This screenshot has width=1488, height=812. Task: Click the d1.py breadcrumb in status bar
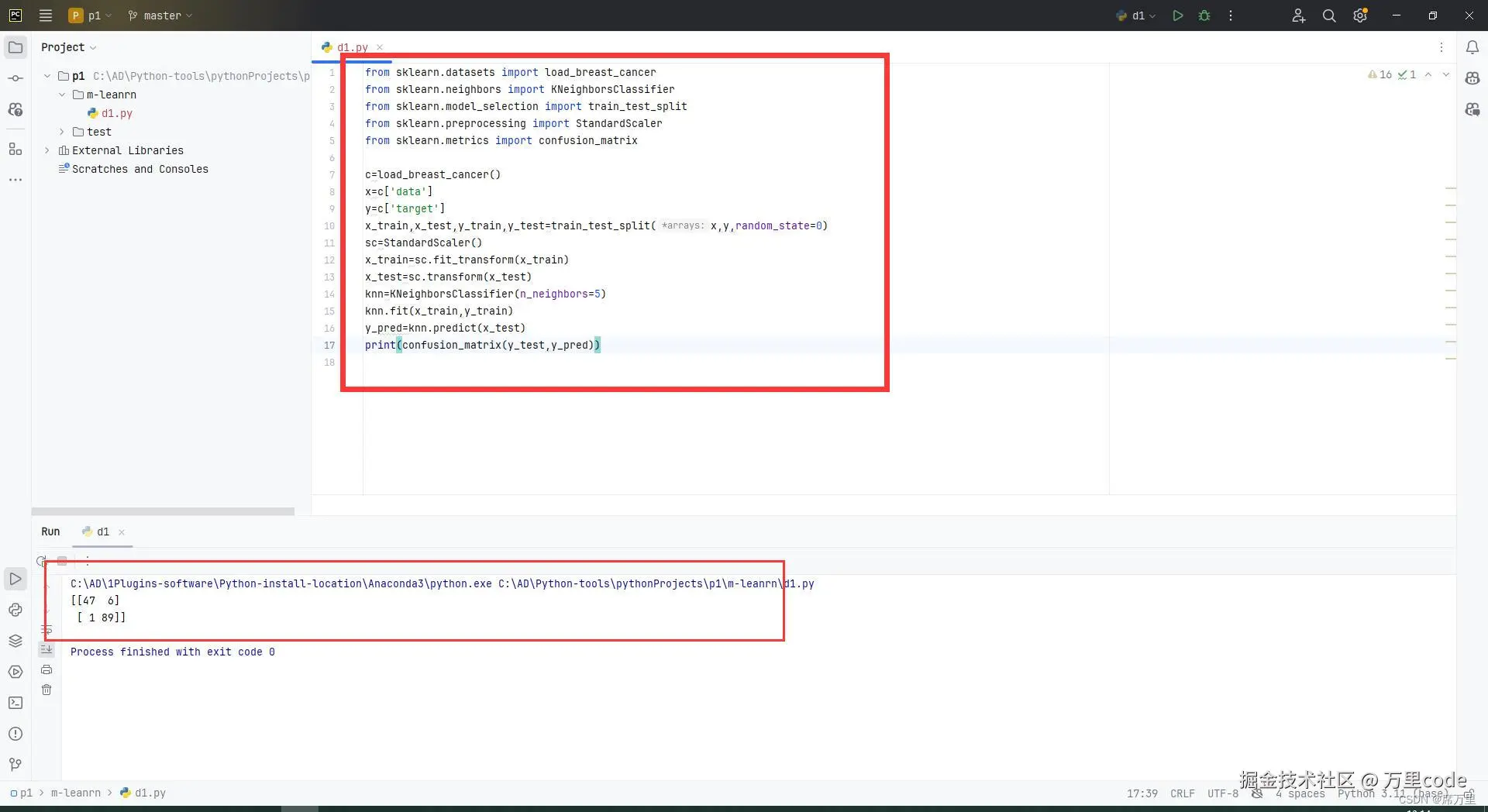143,793
